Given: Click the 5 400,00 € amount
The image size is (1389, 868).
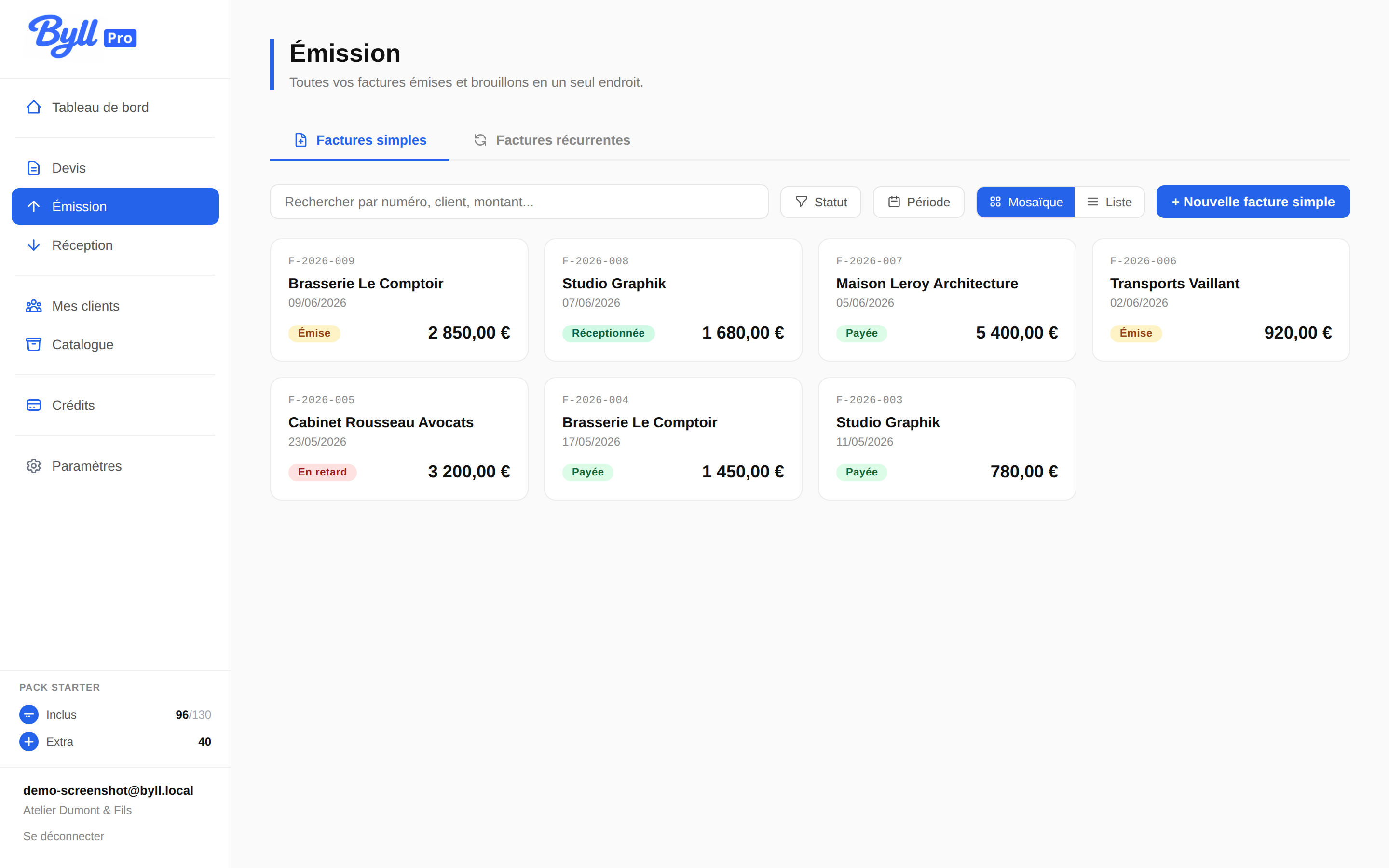Looking at the screenshot, I should coord(1017,333).
